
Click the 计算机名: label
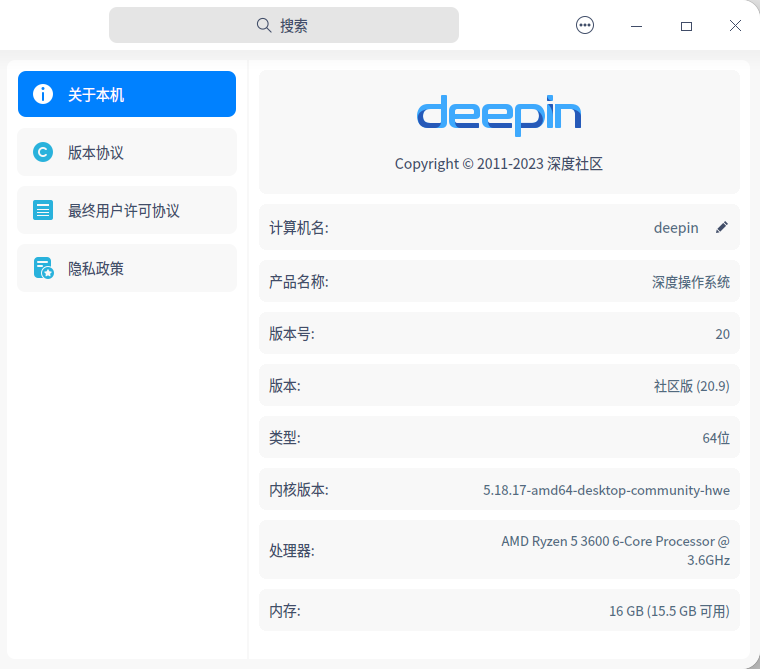(x=299, y=227)
